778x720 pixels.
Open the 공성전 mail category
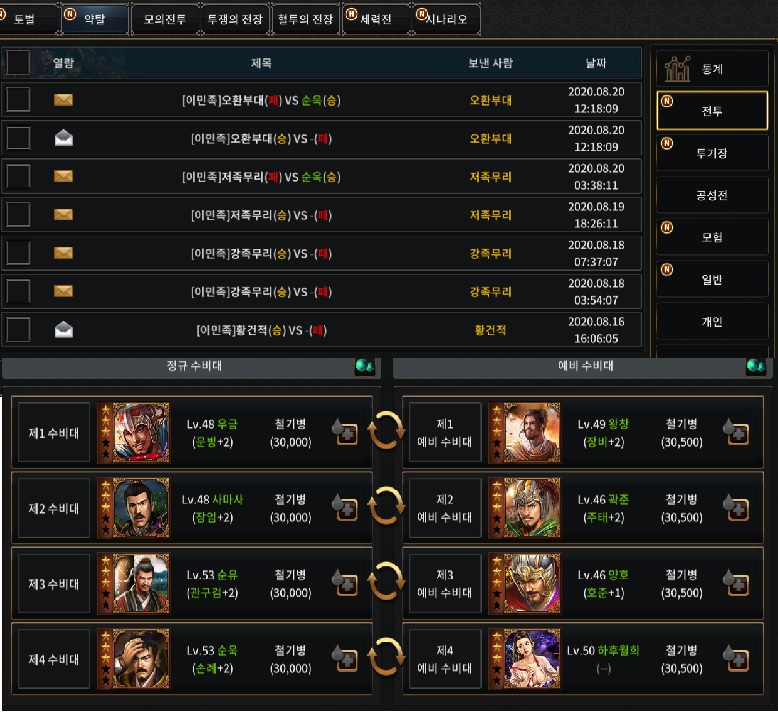[x=712, y=196]
